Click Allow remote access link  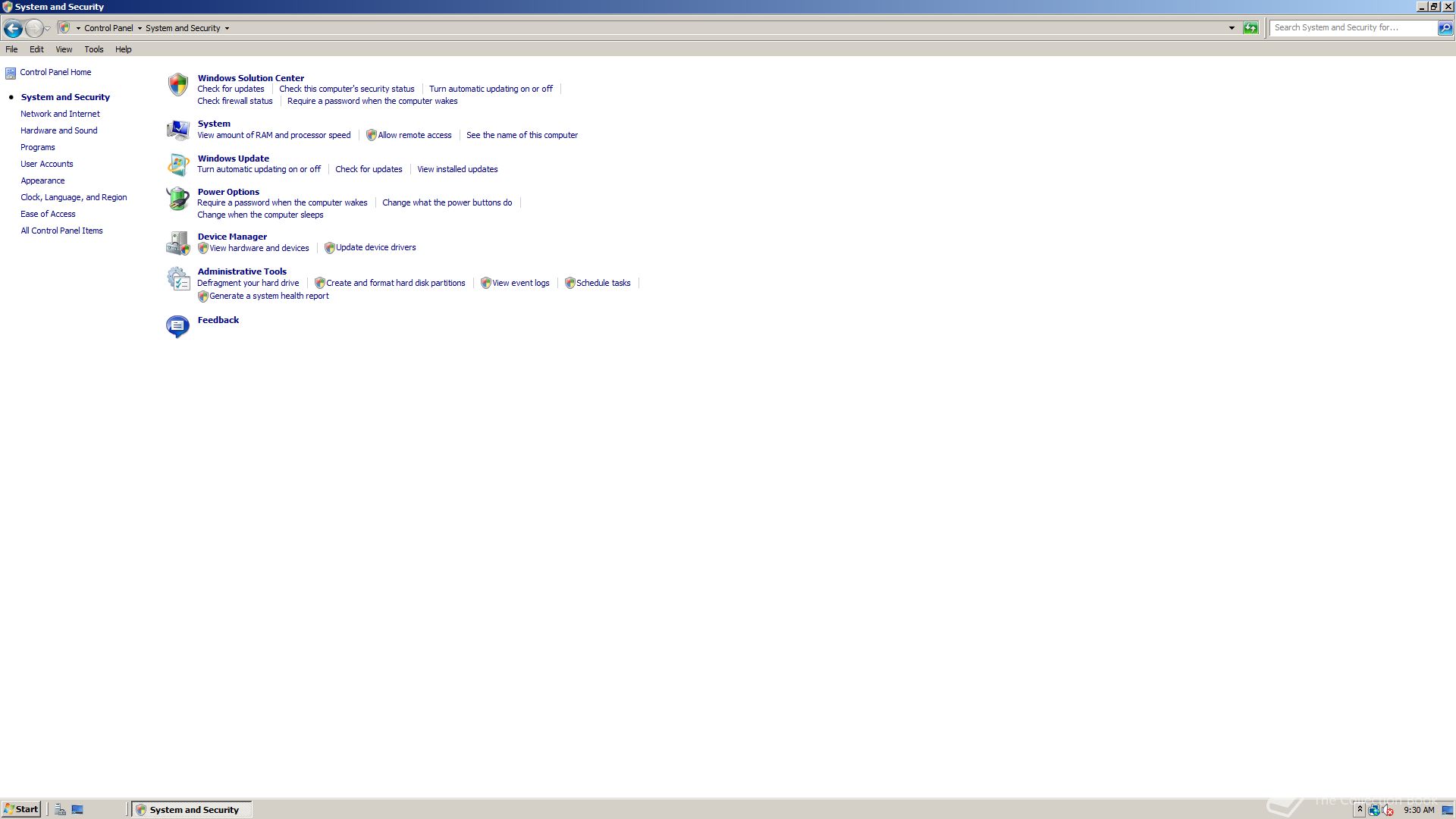click(415, 136)
